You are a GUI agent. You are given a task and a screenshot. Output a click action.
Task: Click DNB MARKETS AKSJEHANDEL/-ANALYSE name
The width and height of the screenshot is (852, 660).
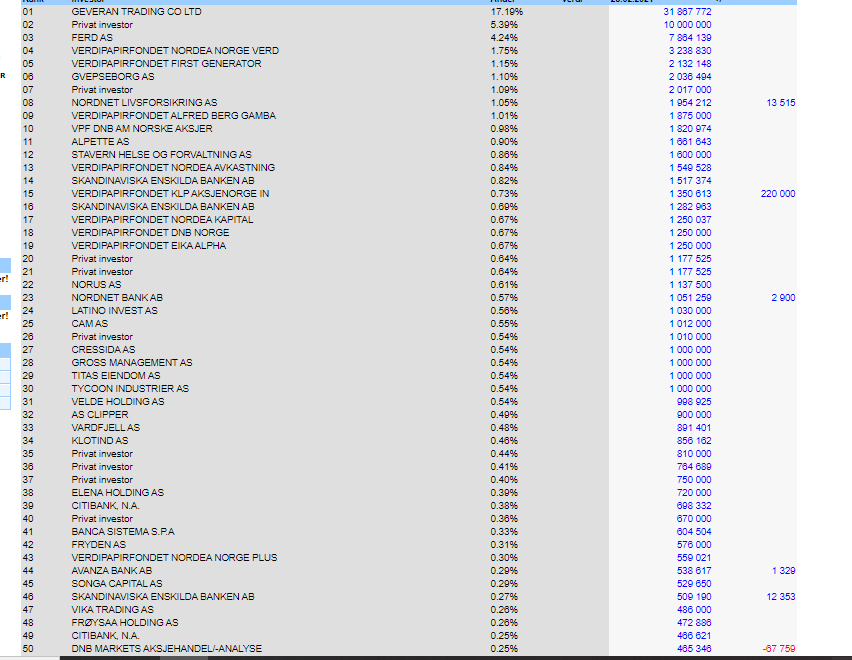click(x=167, y=650)
